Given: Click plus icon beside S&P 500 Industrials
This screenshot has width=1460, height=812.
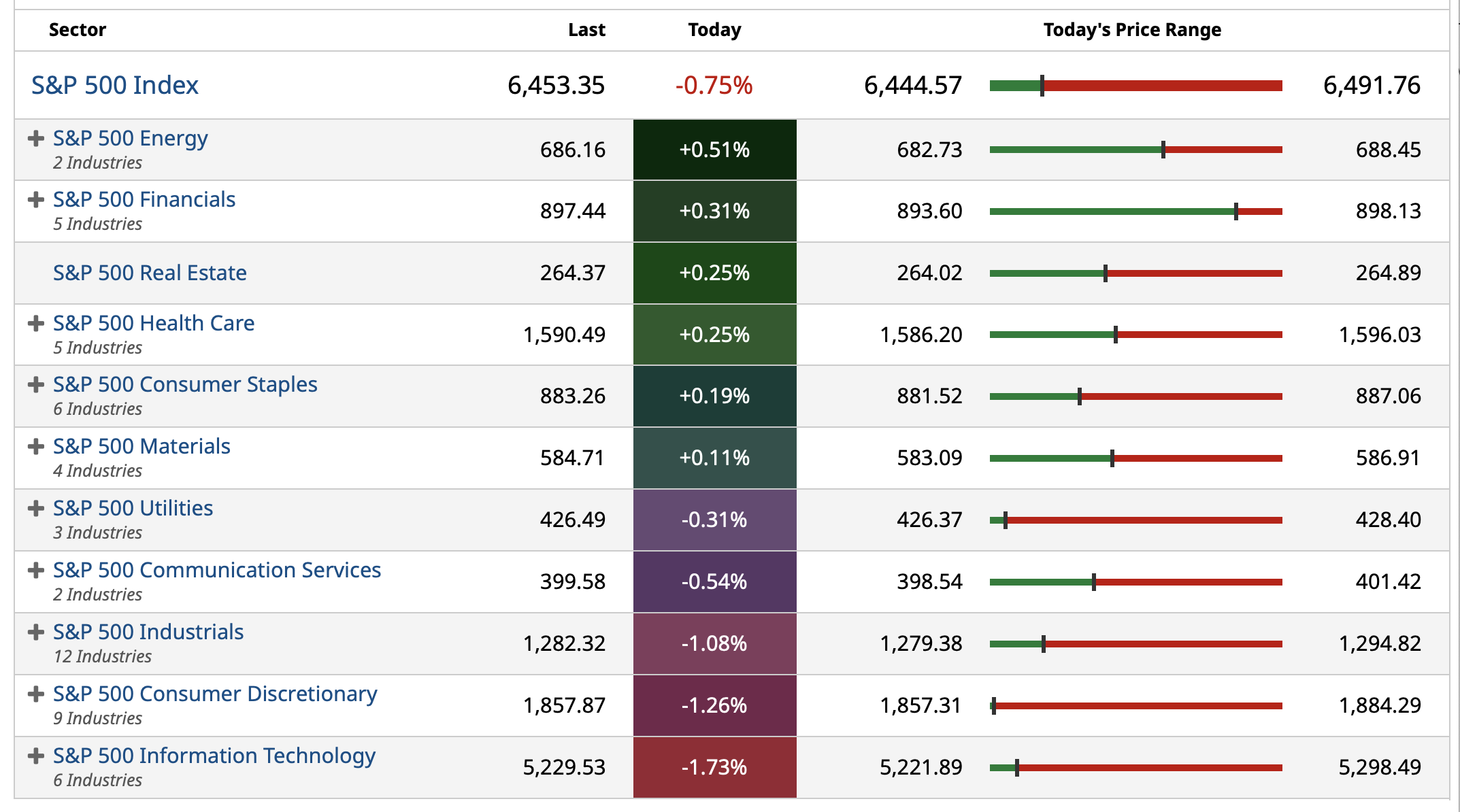Looking at the screenshot, I should click(36, 632).
